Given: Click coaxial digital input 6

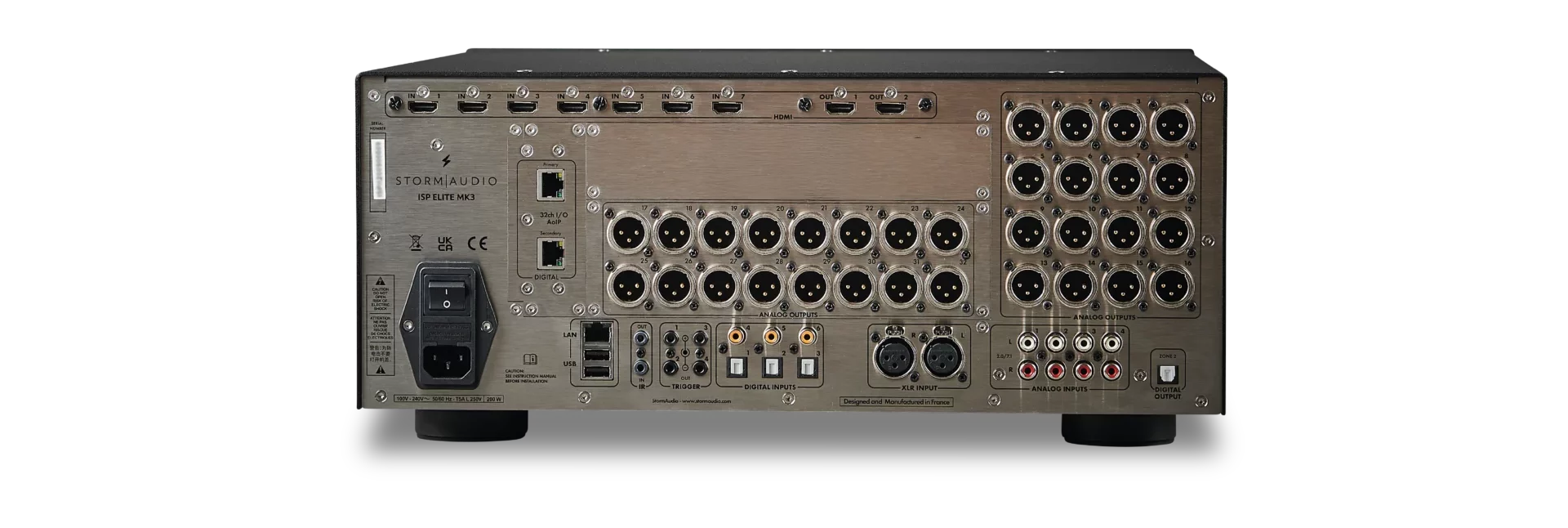Looking at the screenshot, I should (807, 335).
